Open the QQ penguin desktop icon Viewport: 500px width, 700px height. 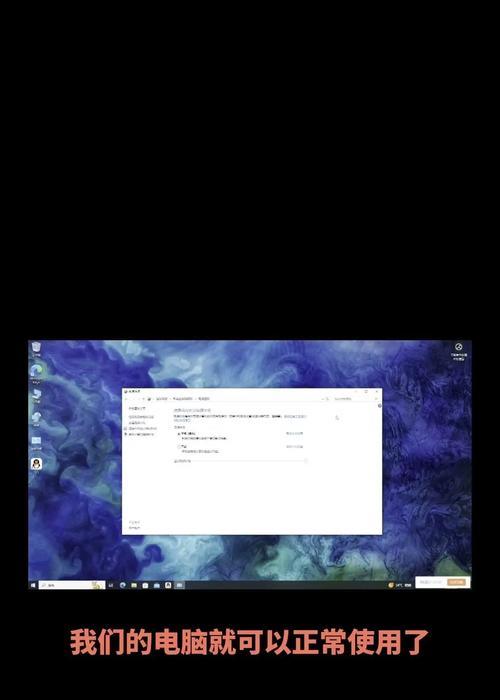click(x=36, y=463)
